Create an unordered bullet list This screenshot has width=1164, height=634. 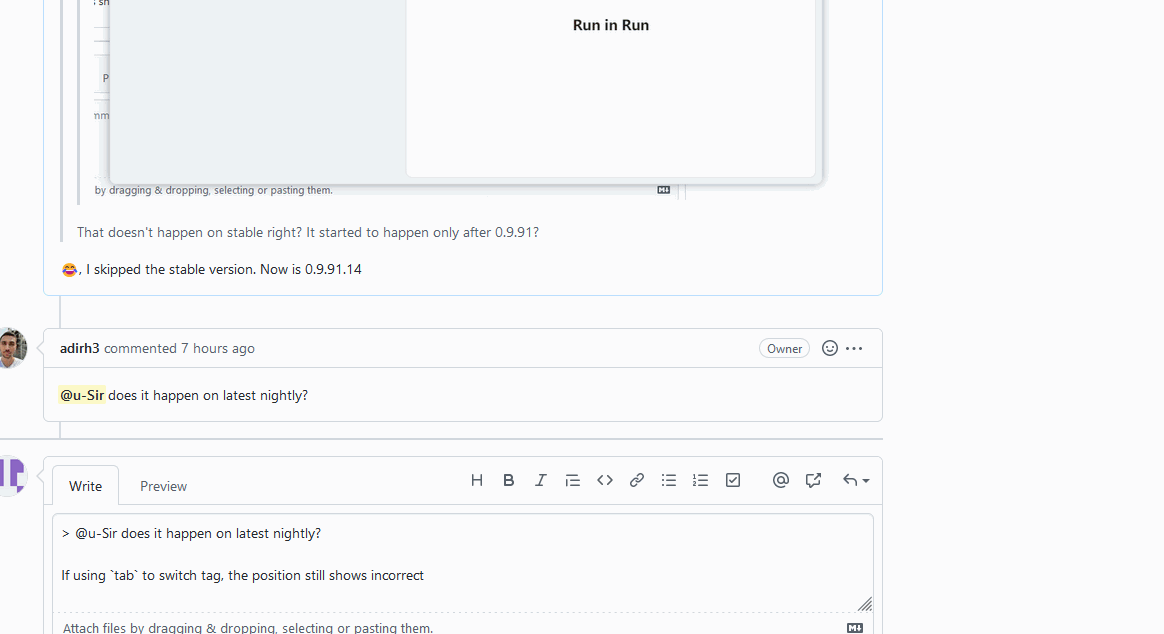[669, 480]
